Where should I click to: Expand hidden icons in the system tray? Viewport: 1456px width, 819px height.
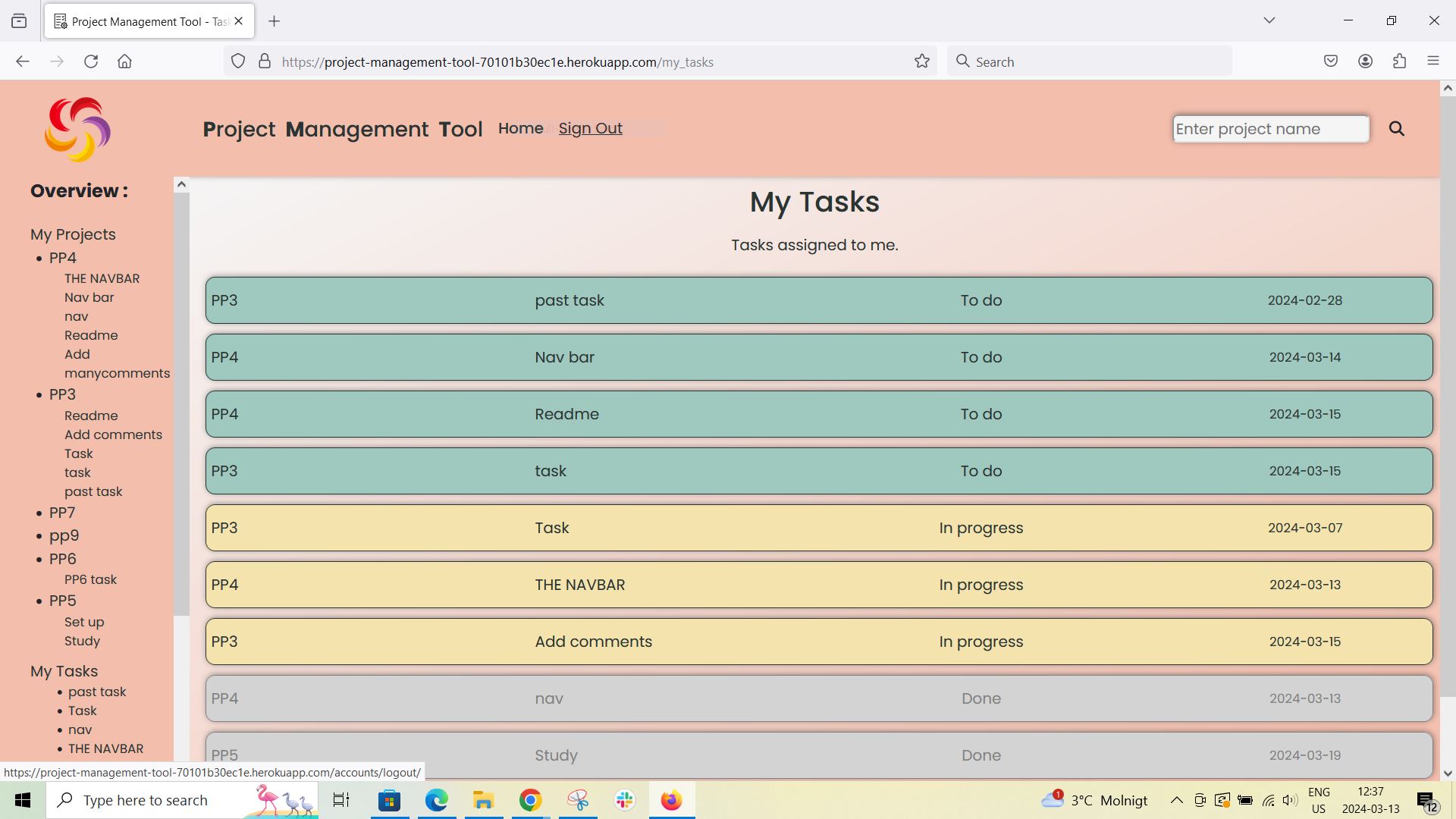click(1176, 800)
